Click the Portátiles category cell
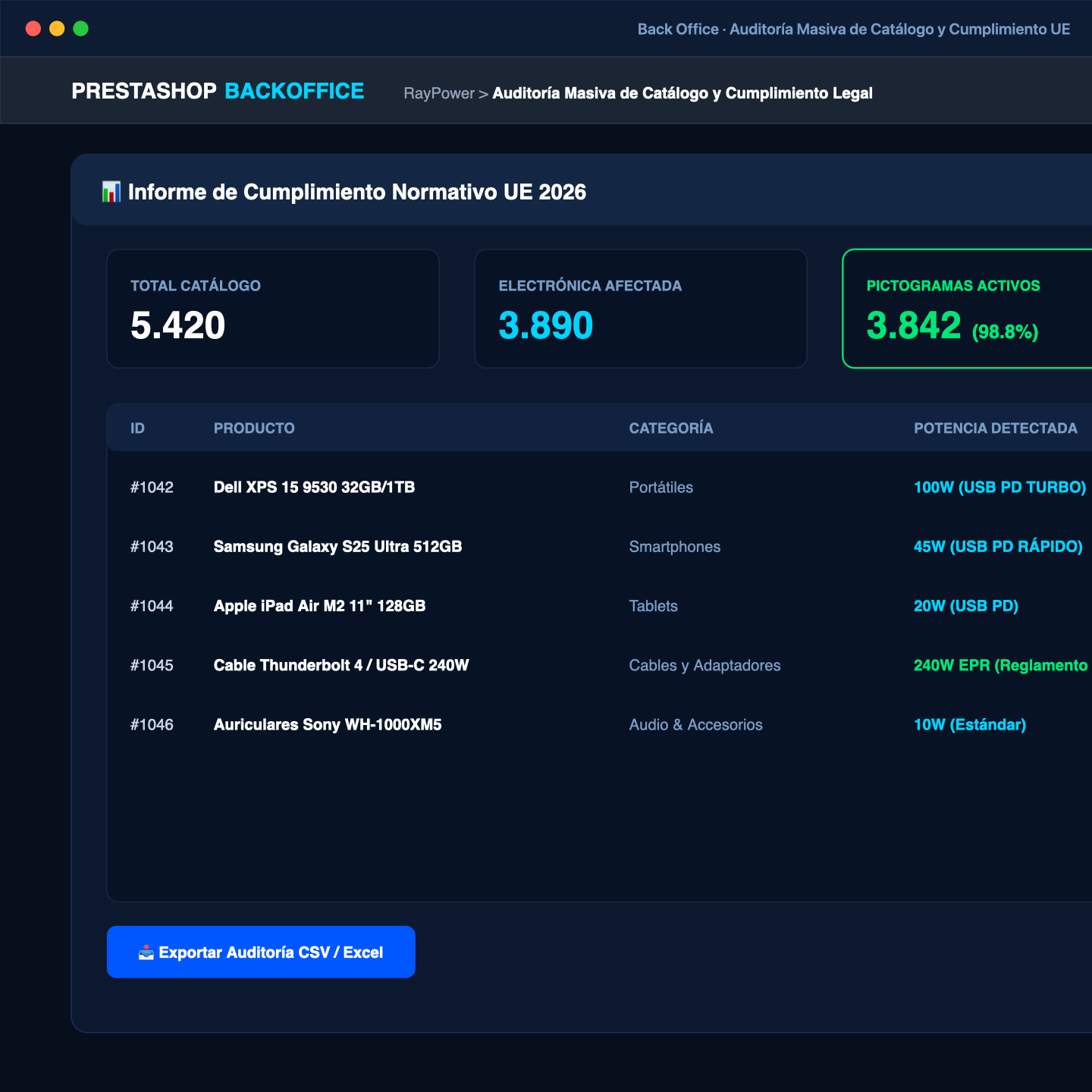Image resolution: width=1092 pixels, height=1092 pixels. click(x=661, y=488)
